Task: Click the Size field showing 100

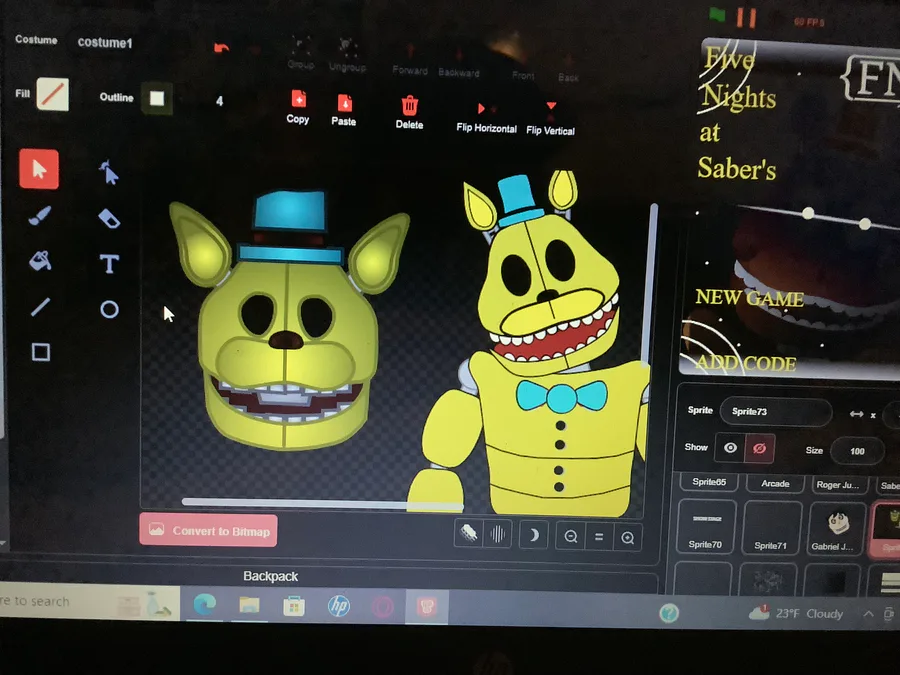Action: 858,451
